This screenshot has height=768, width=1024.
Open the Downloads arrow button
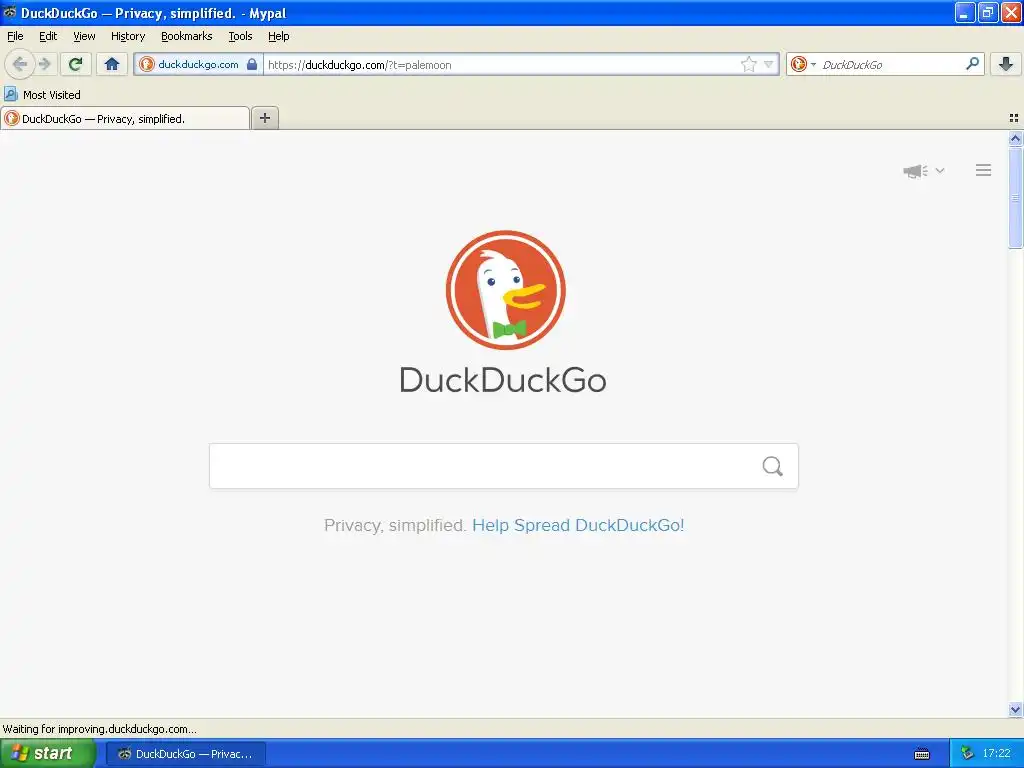[1006, 64]
